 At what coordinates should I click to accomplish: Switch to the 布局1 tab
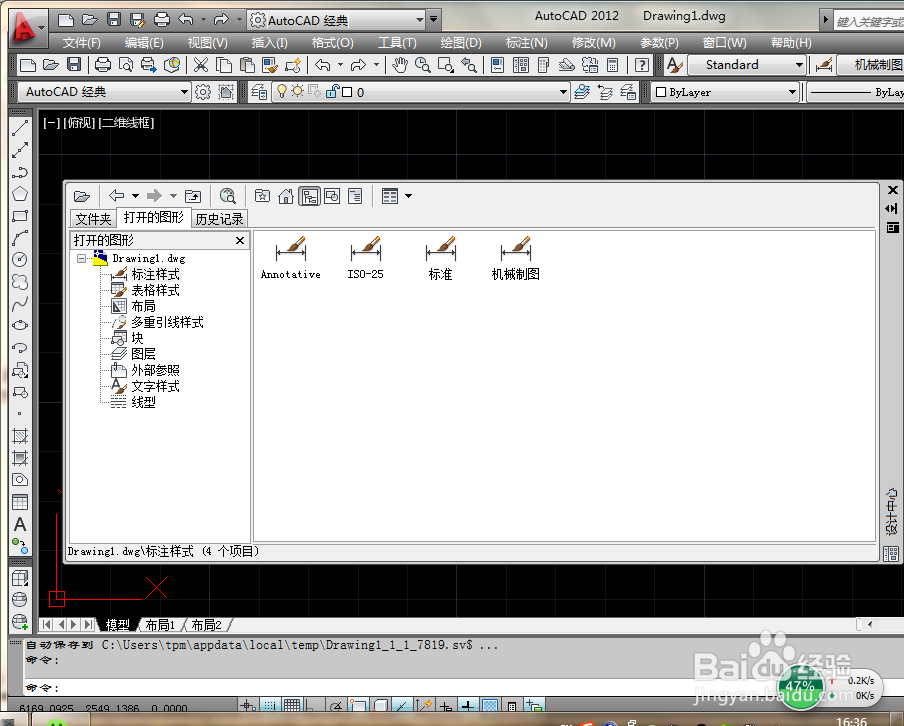click(160, 625)
